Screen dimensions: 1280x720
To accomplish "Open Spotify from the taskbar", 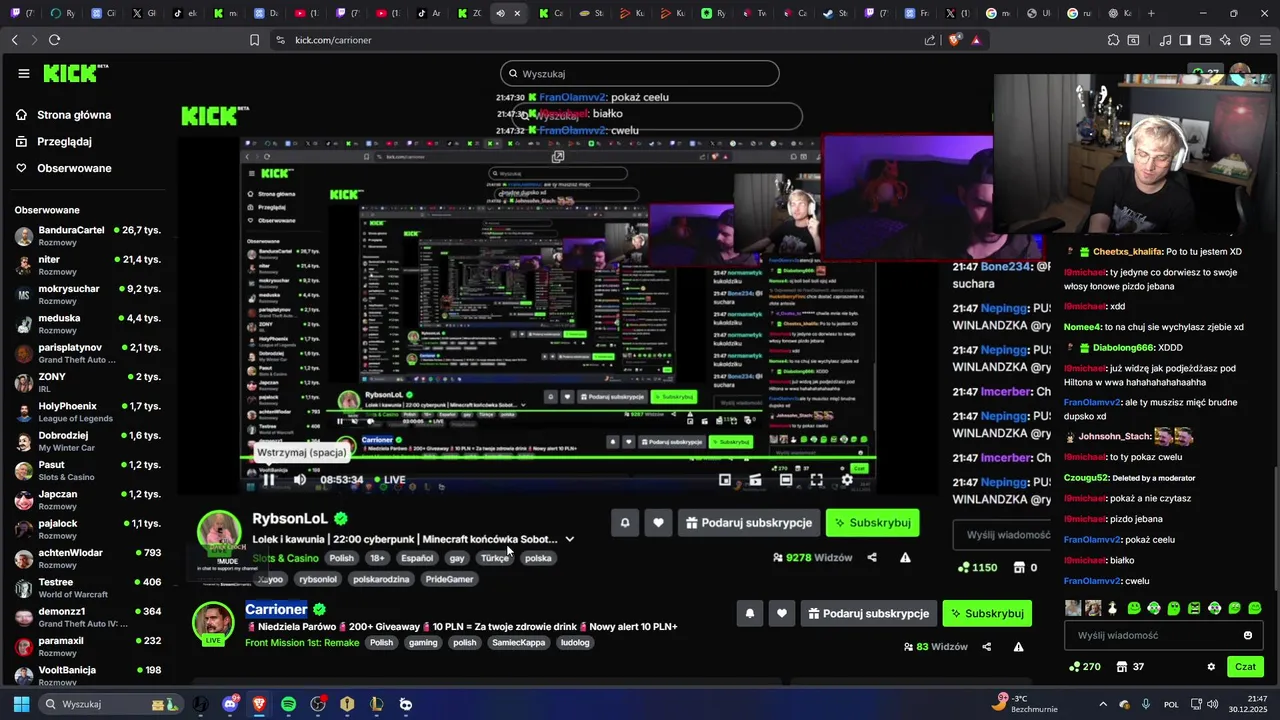I will point(288,704).
